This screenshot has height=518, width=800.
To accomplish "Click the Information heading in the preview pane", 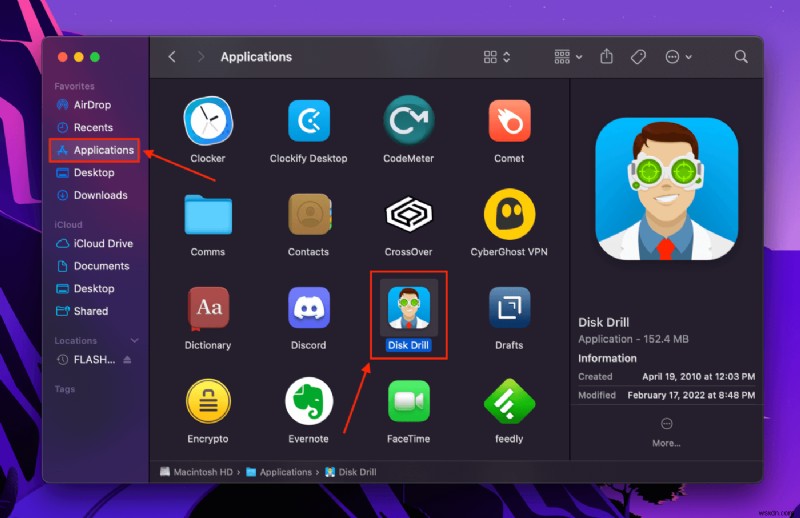I will (x=607, y=358).
